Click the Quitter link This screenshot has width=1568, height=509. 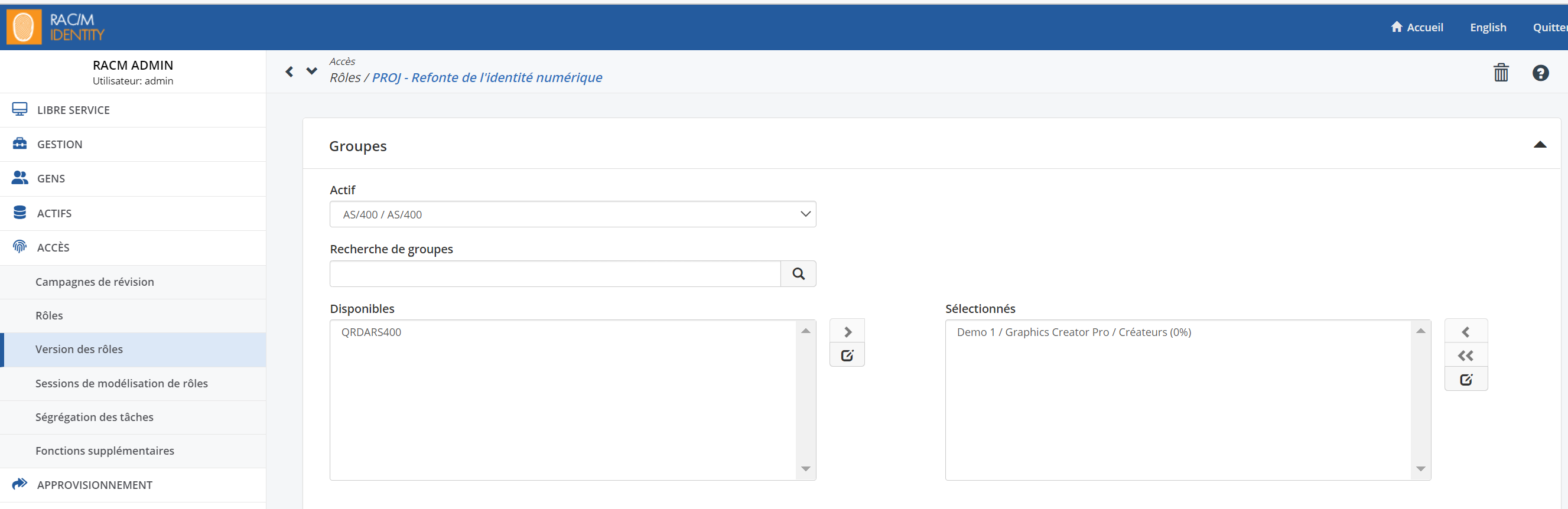click(1550, 27)
